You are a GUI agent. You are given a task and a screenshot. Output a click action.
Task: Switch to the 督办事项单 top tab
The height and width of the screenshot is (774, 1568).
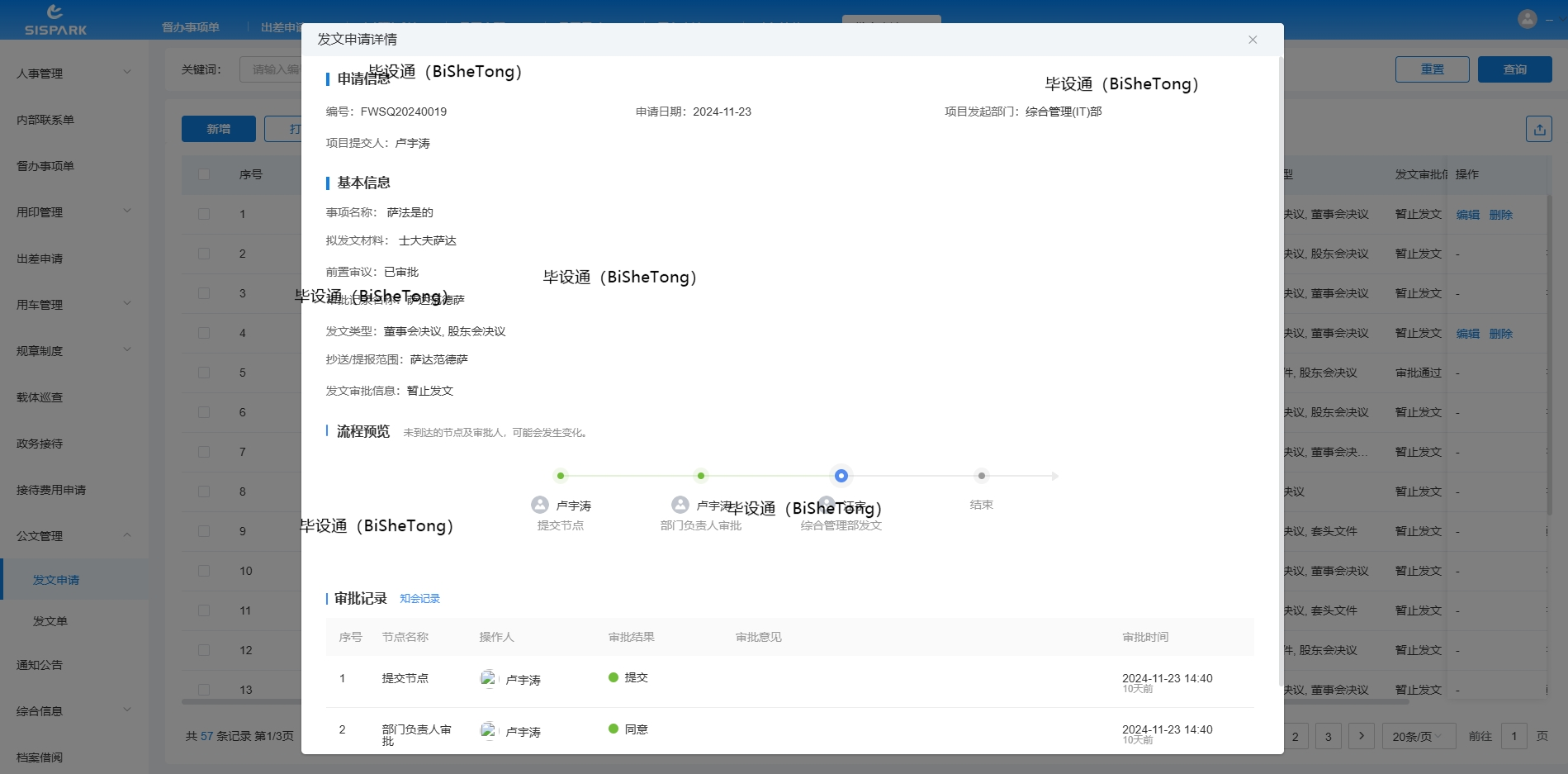191,27
